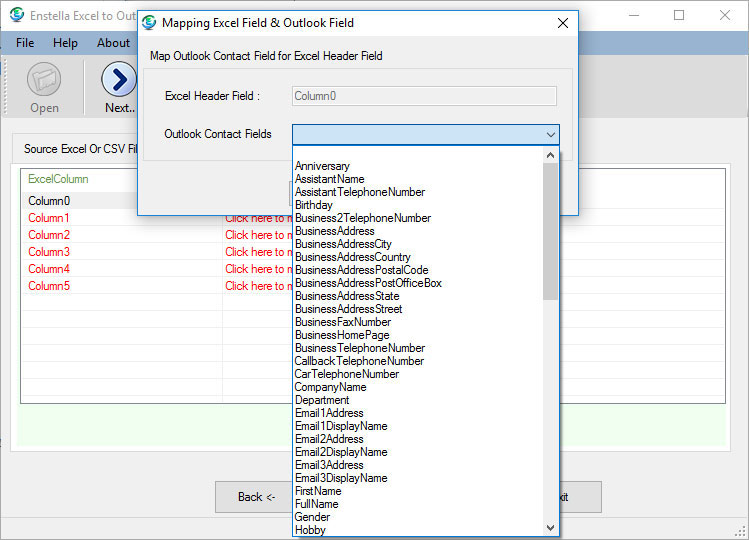The image size is (749, 540).
Task: Select the Column3 row in Excel columns
Action: point(49,252)
